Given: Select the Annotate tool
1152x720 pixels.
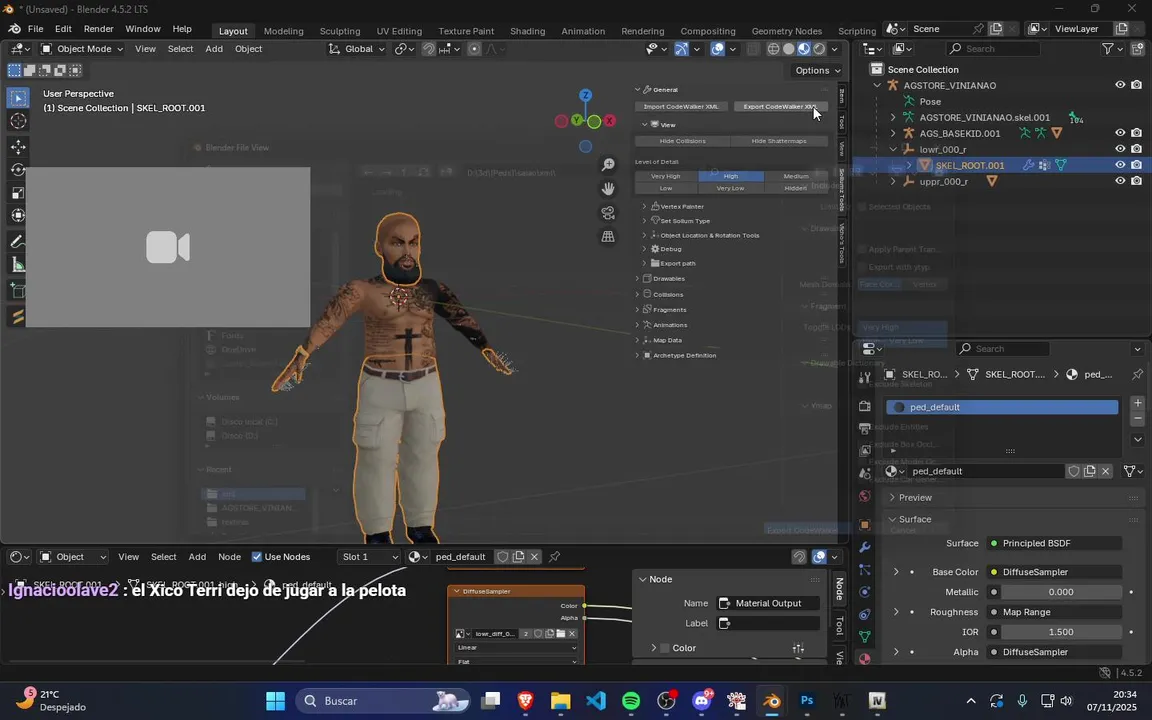Looking at the screenshot, I should pyautogui.click(x=18, y=242).
